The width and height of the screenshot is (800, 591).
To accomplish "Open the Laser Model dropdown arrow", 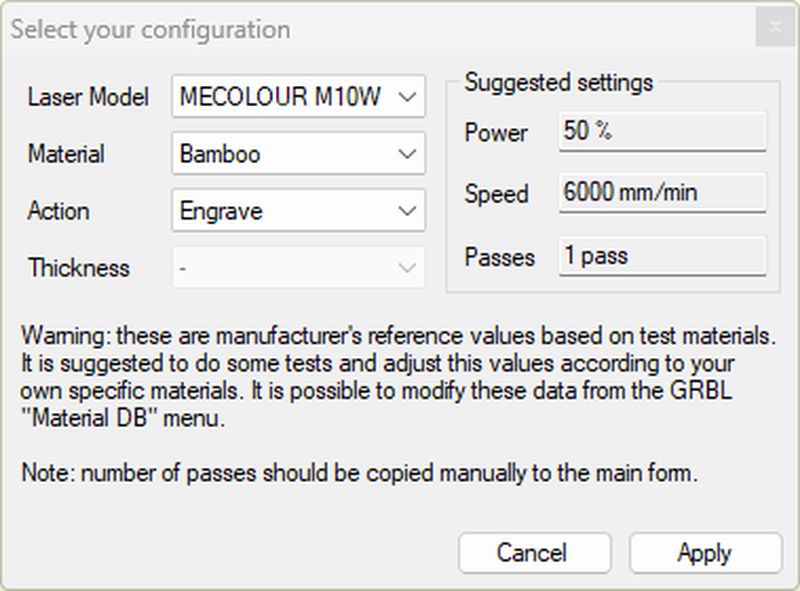I will tap(406, 97).
